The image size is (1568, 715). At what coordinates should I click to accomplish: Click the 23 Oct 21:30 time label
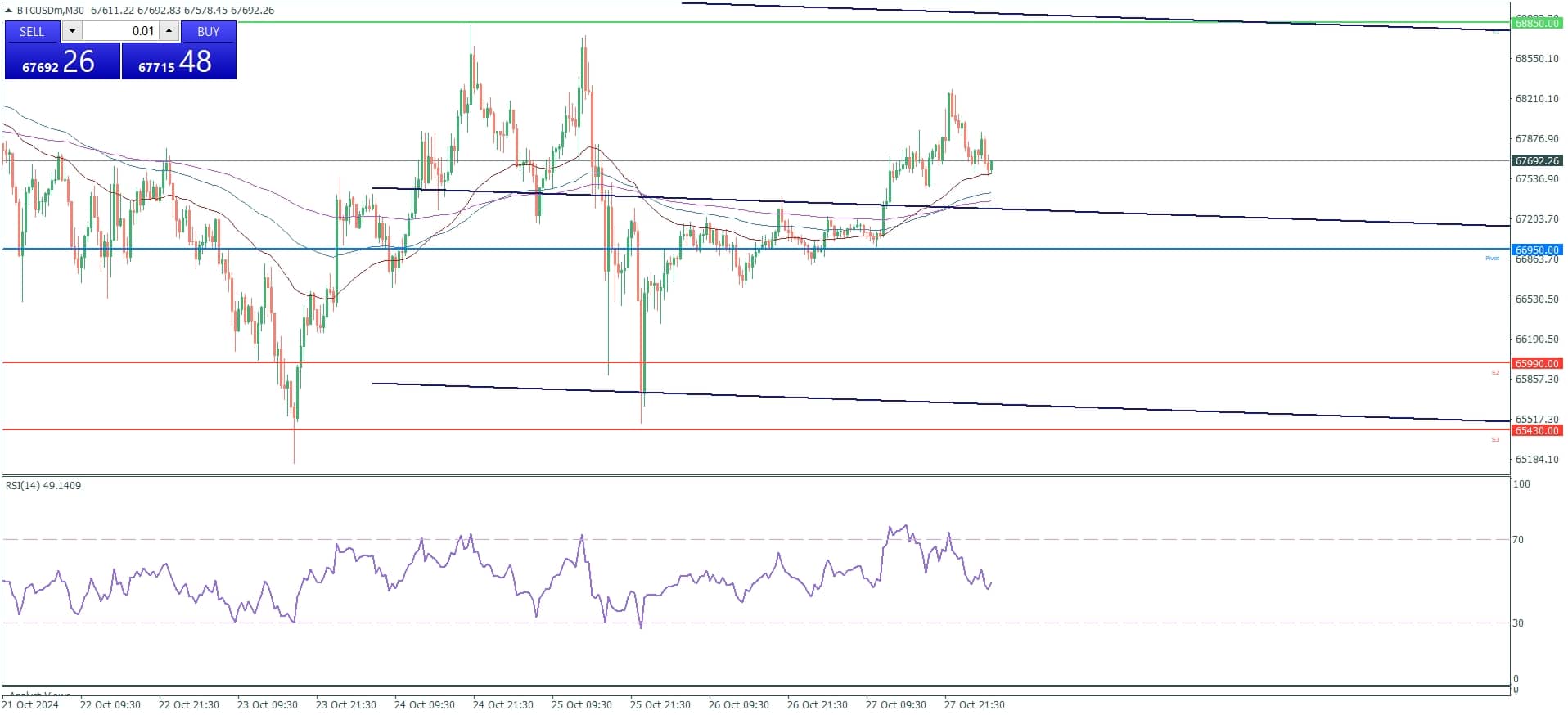pos(346,705)
